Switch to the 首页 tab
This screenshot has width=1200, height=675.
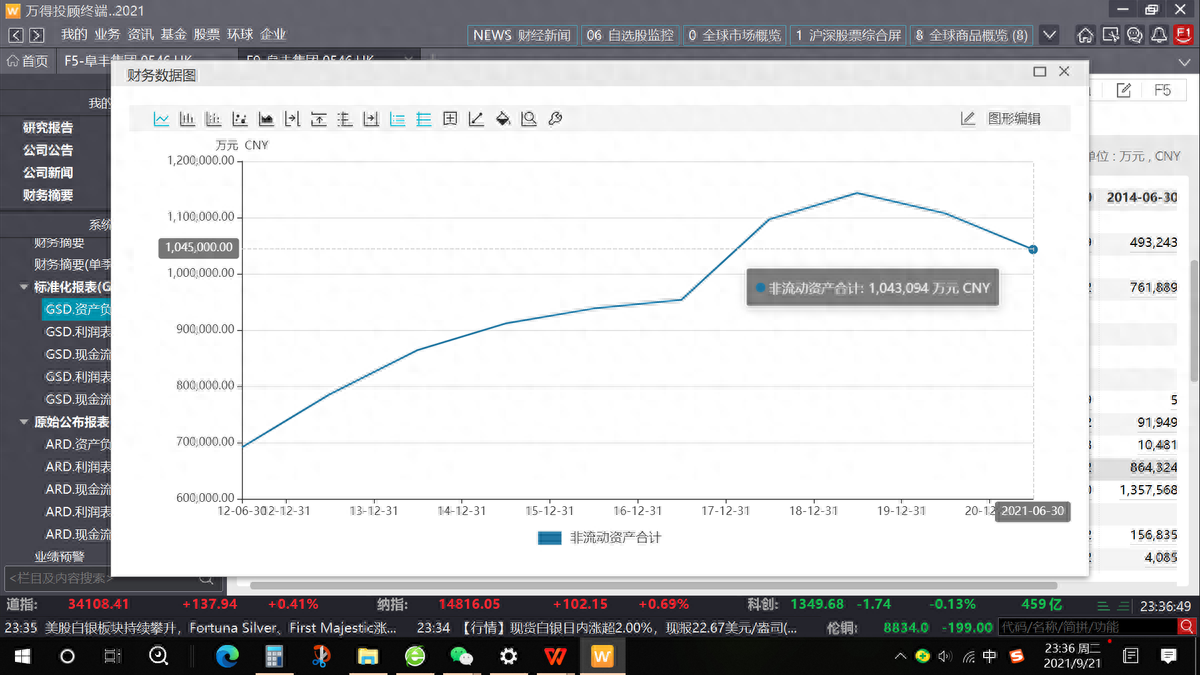[28, 61]
